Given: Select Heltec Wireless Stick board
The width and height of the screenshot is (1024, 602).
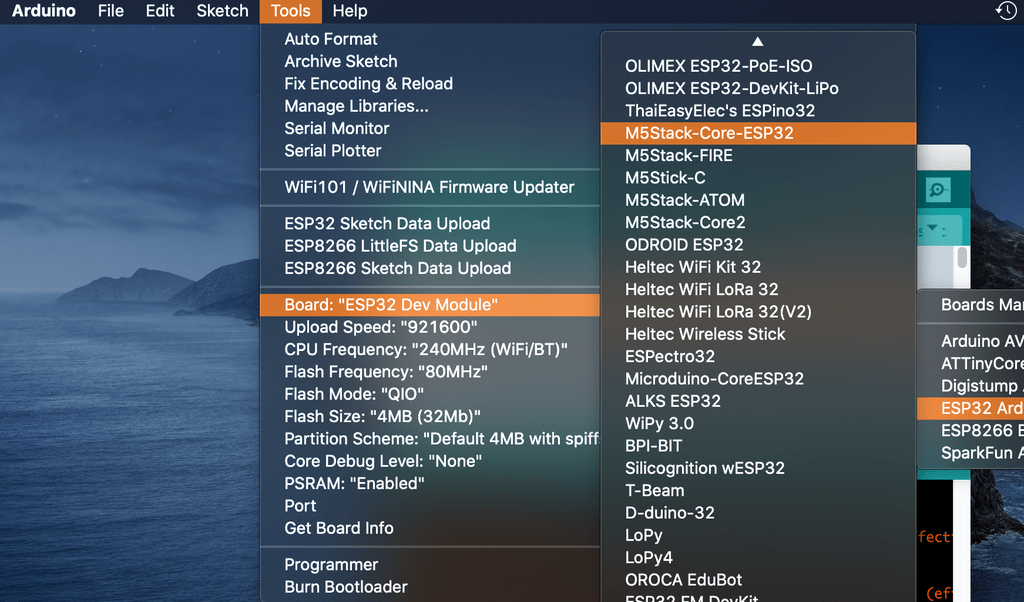Looking at the screenshot, I should 758,334.
